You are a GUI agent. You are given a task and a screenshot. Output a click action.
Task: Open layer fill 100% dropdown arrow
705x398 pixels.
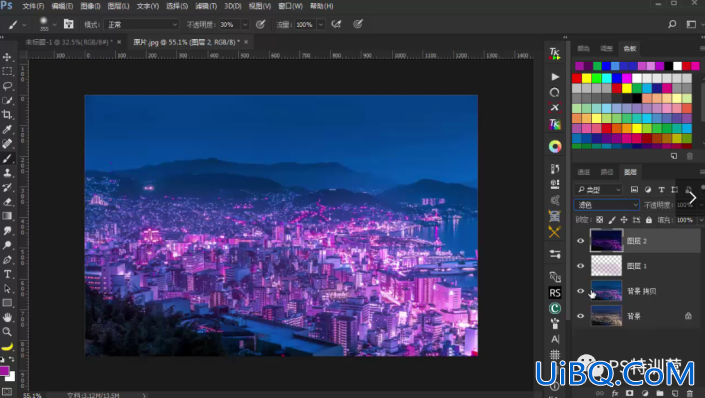pyautogui.click(x=701, y=220)
